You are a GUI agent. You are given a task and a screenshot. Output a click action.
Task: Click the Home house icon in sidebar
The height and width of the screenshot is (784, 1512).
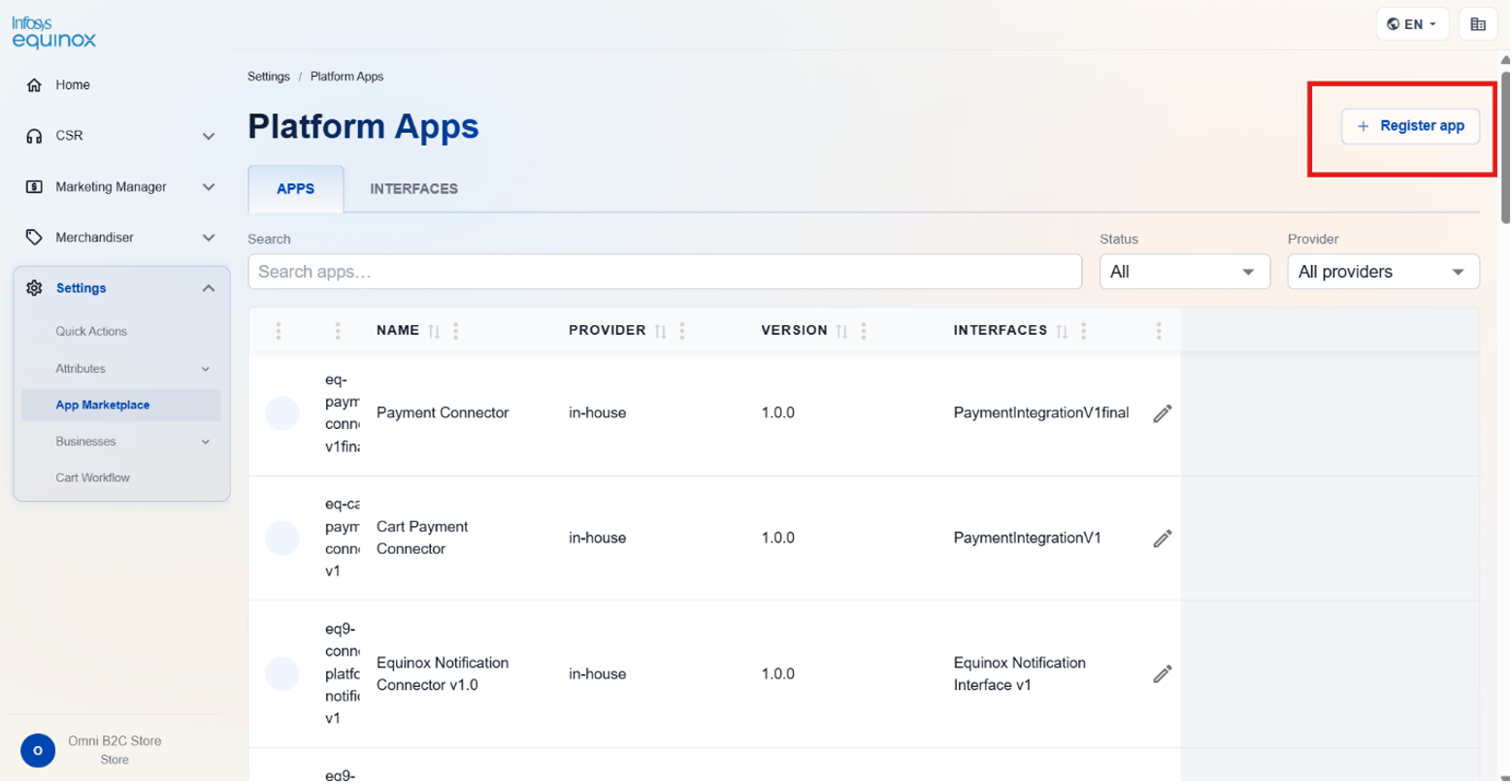point(34,85)
